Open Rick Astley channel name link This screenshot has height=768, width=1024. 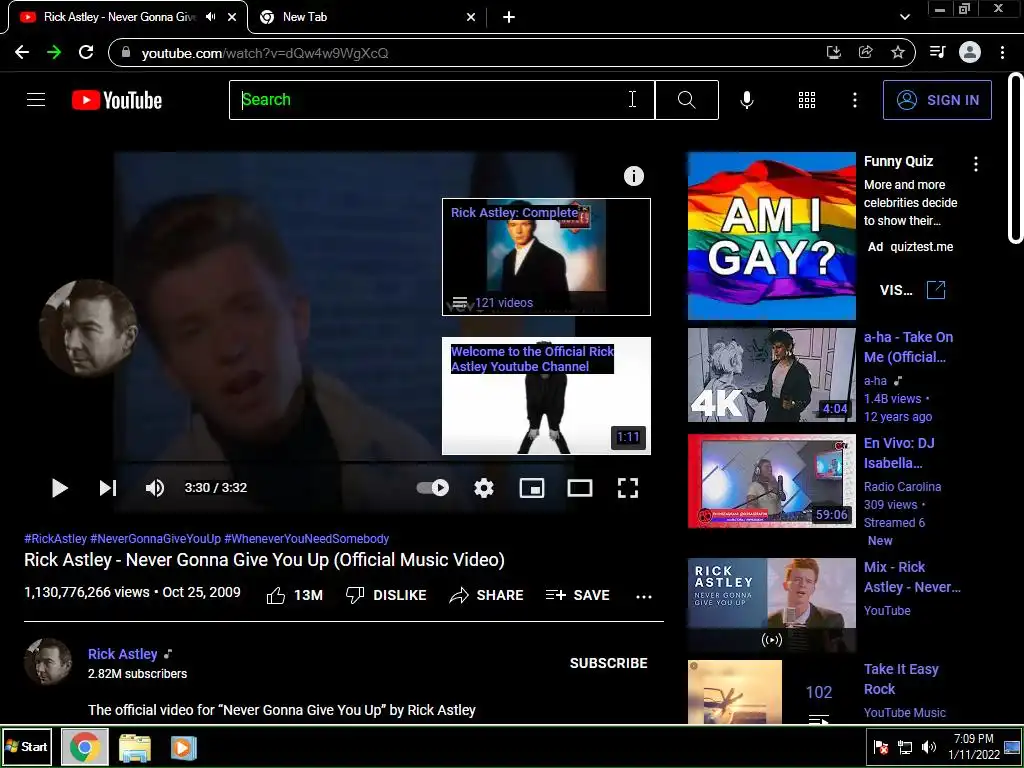pos(123,654)
